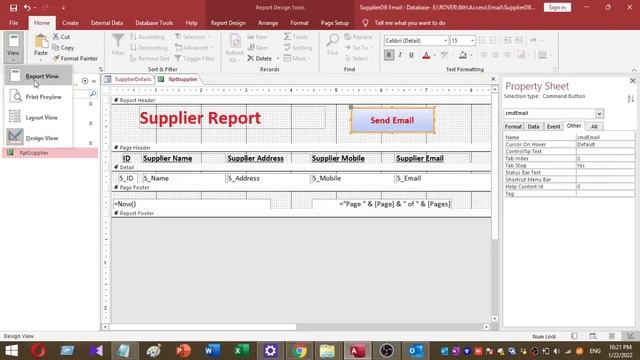Open Chrome from the taskbar
Screen dimensions: 640x360
click(299, 351)
